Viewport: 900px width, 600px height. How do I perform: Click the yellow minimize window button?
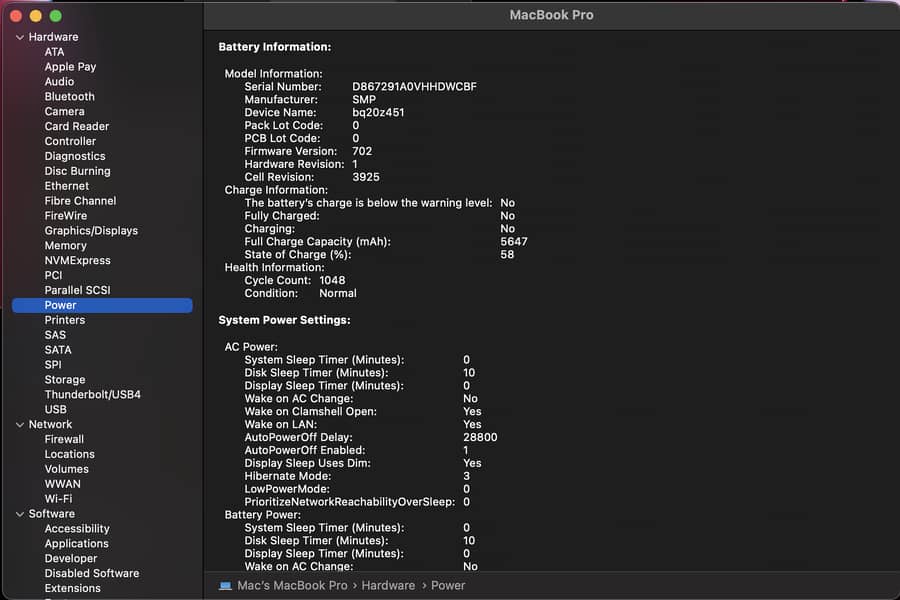(36, 16)
